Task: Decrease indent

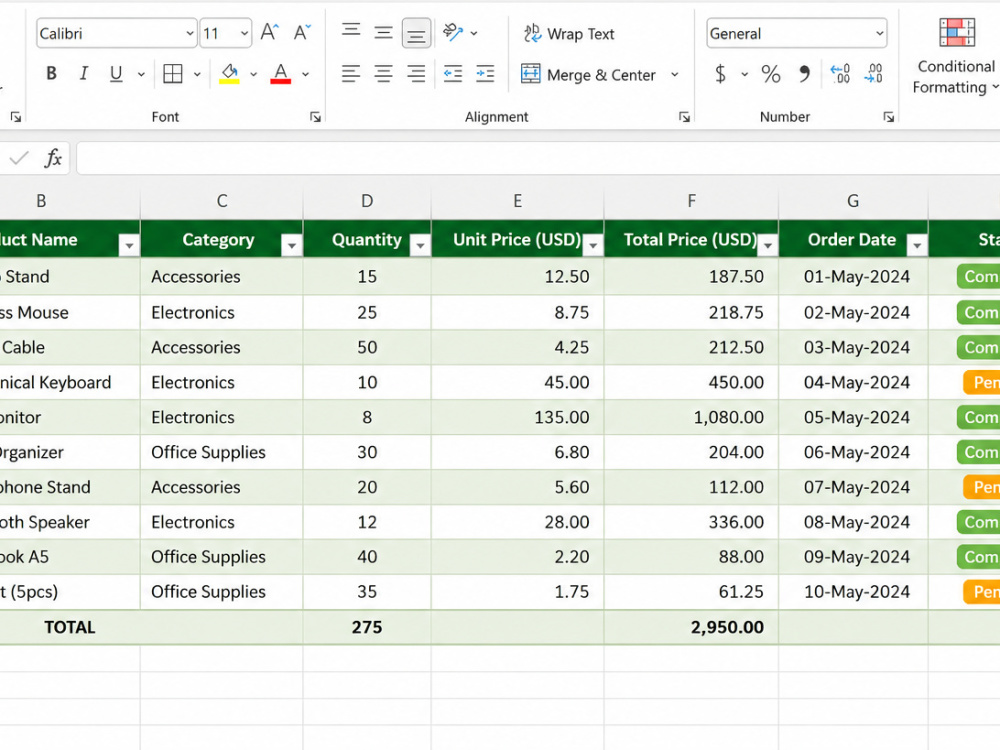Action: [453, 74]
